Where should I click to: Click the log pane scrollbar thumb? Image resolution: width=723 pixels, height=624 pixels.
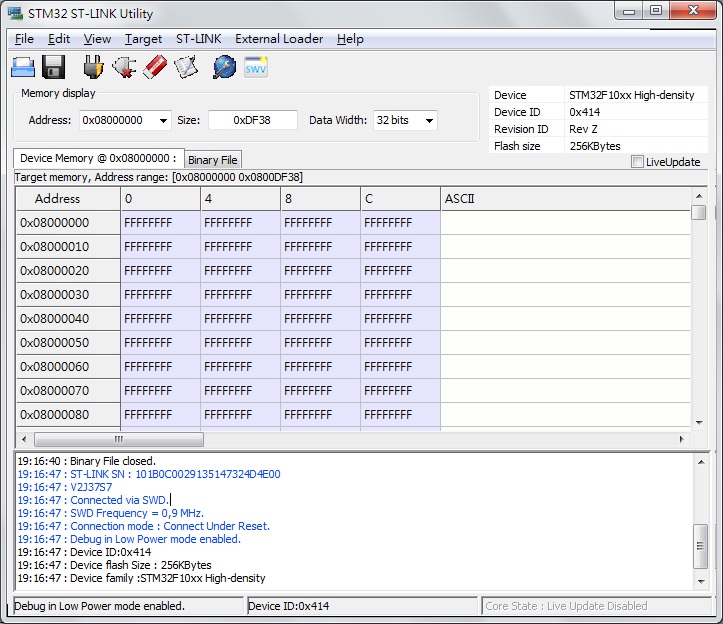tap(700, 547)
